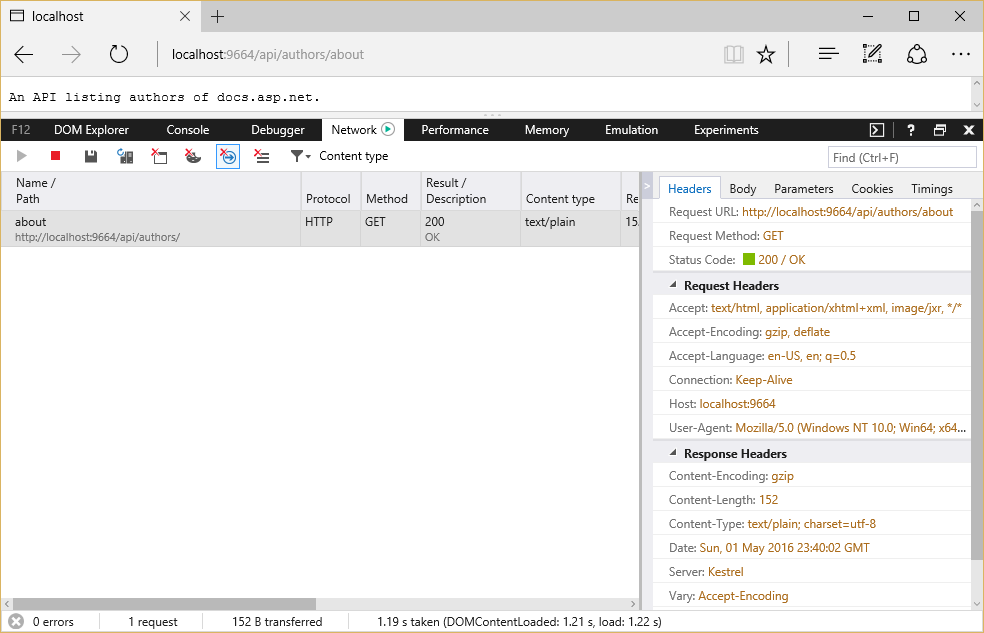Share the page with the share icon
Image resolution: width=984 pixels, height=633 pixels.
point(917,54)
